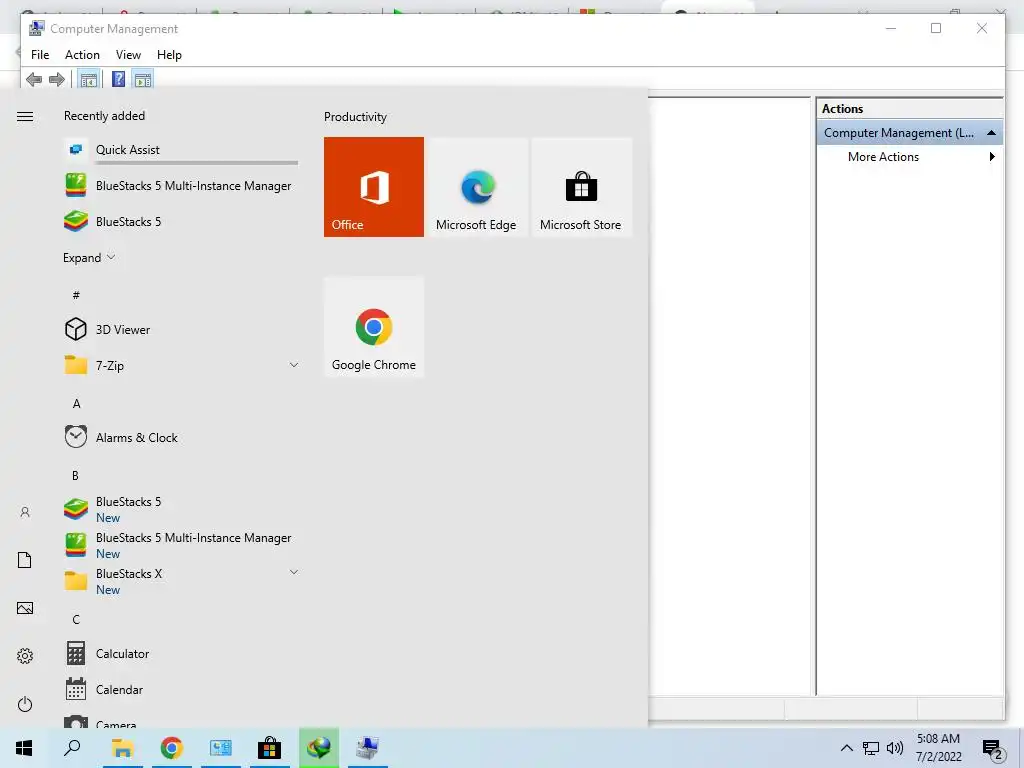Expand the Recently added list
The height and width of the screenshot is (768, 1024).
tap(89, 257)
